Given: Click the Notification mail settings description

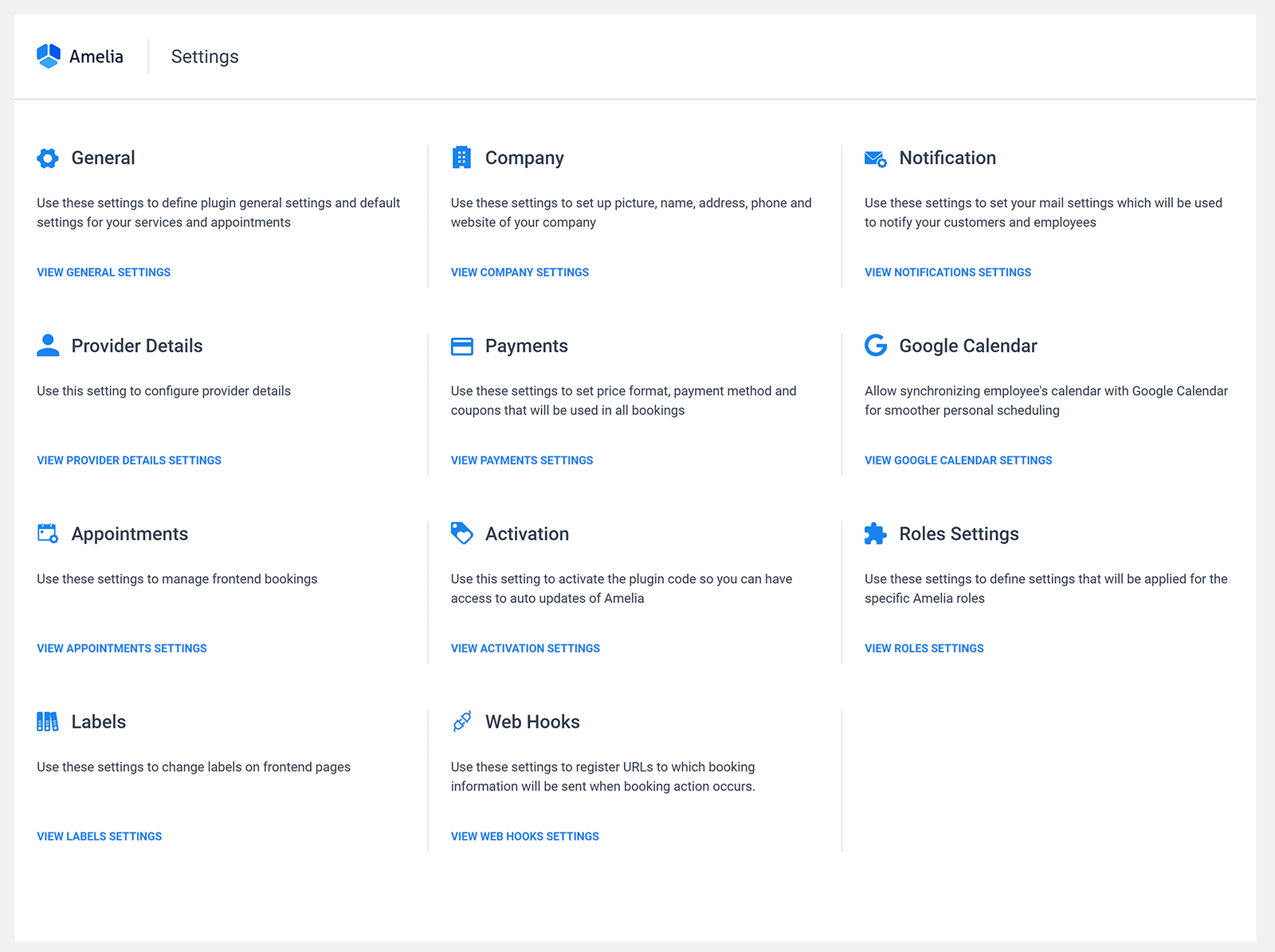Looking at the screenshot, I should click(1043, 213).
